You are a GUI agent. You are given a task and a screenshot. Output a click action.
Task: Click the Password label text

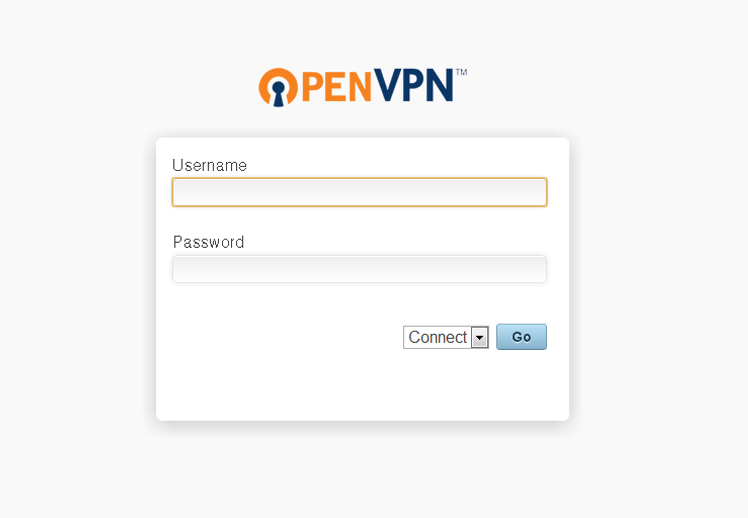click(208, 242)
